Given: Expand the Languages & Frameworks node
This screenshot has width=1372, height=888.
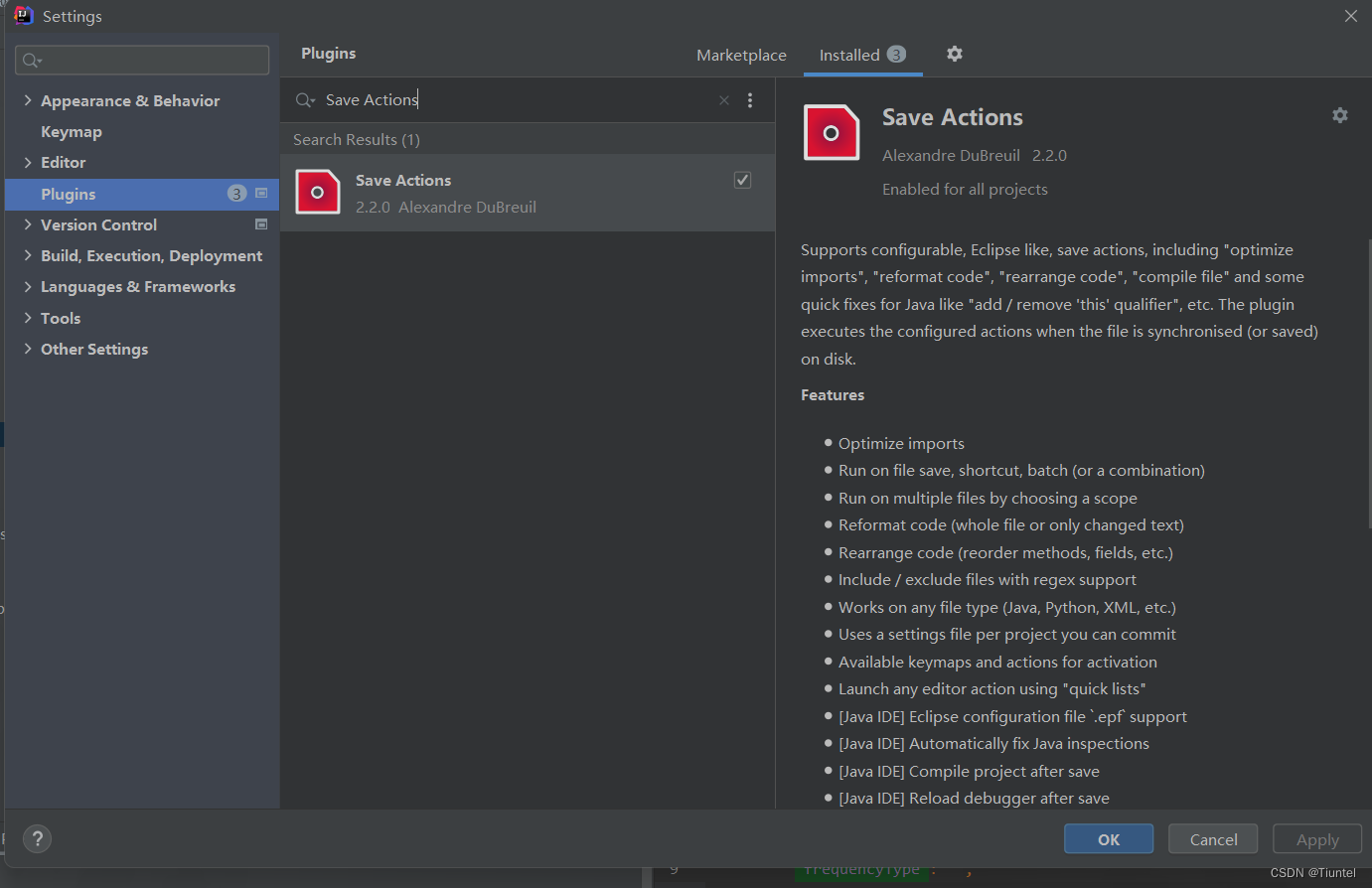Looking at the screenshot, I should tap(28, 286).
